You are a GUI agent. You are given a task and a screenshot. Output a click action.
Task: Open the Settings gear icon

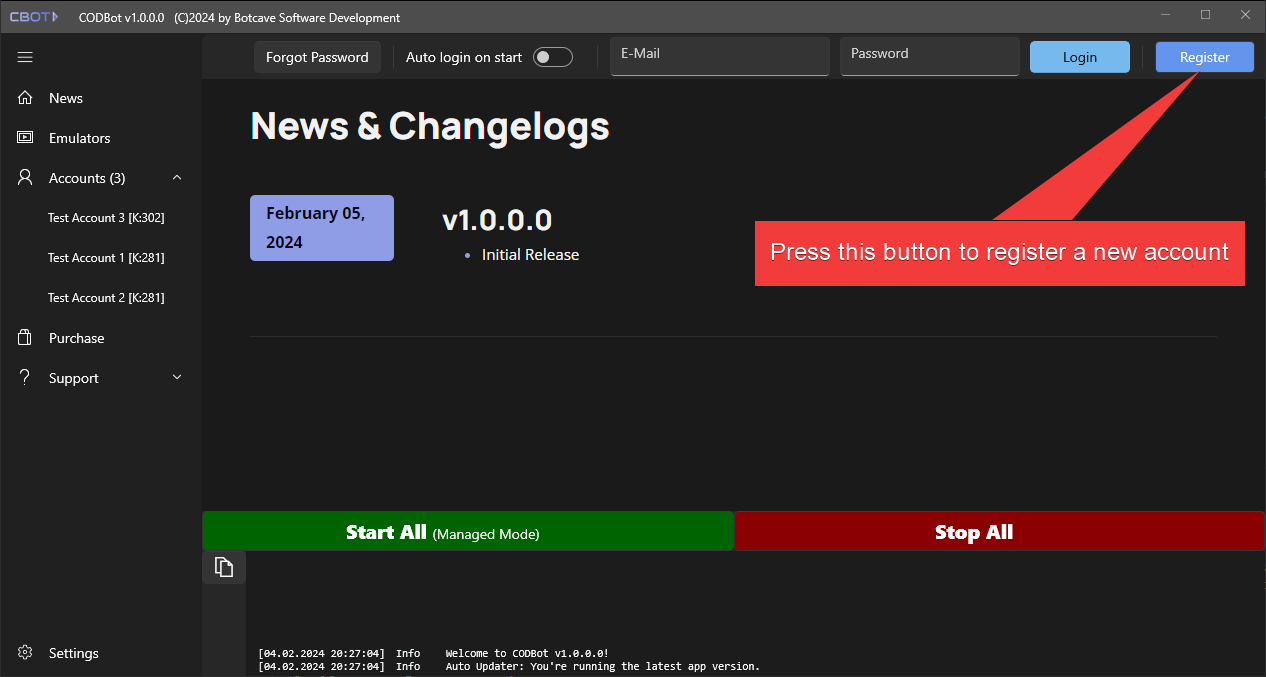coord(26,653)
